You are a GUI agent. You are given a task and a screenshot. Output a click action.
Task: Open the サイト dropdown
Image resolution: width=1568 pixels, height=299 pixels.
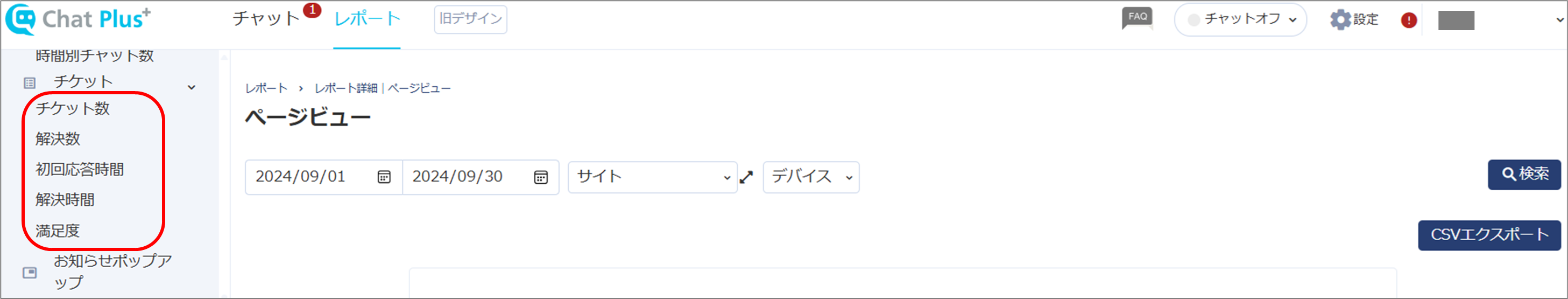pos(653,177)
